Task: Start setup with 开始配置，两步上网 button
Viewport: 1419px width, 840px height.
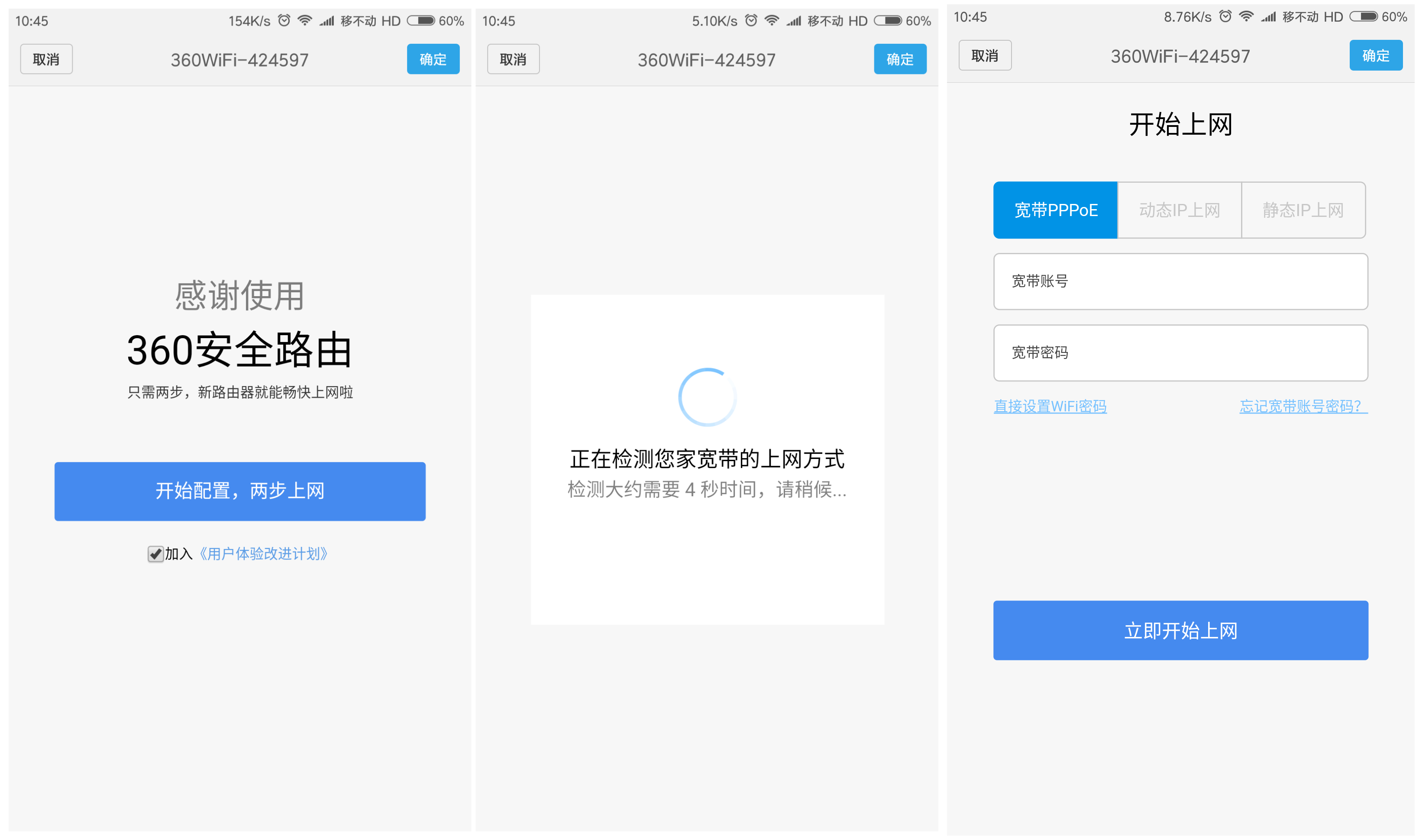Action: click(240, 491)
